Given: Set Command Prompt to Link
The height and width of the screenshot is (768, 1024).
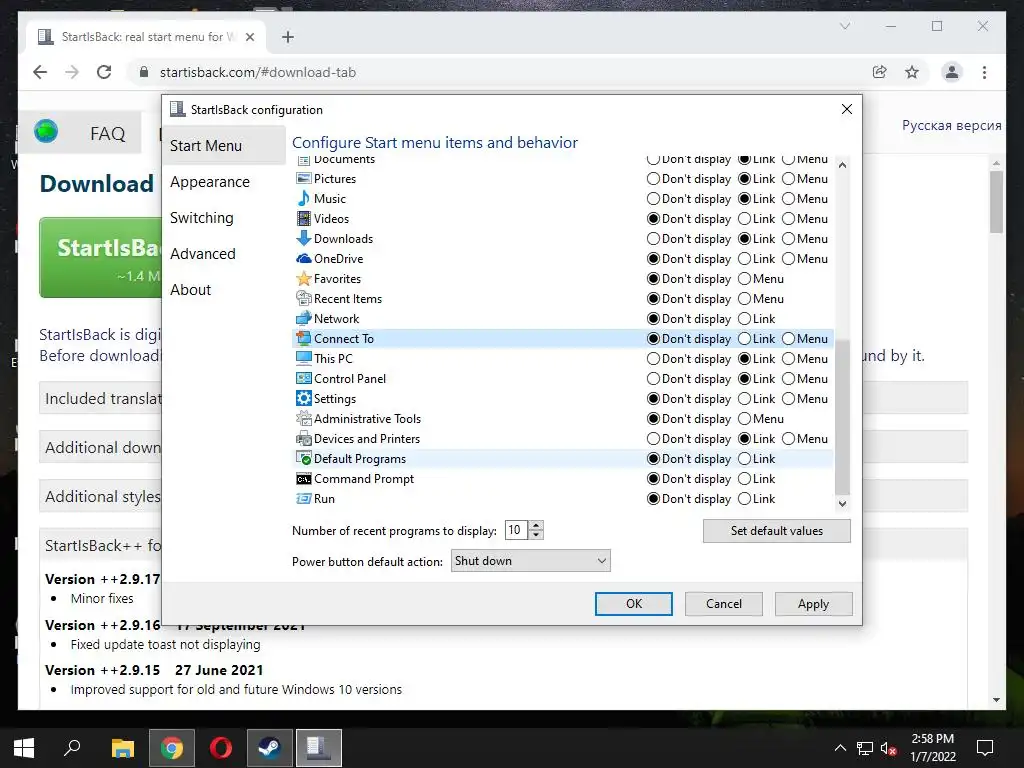Looking at the screenshot, I should pyautogui.click(x=744, y=479).
